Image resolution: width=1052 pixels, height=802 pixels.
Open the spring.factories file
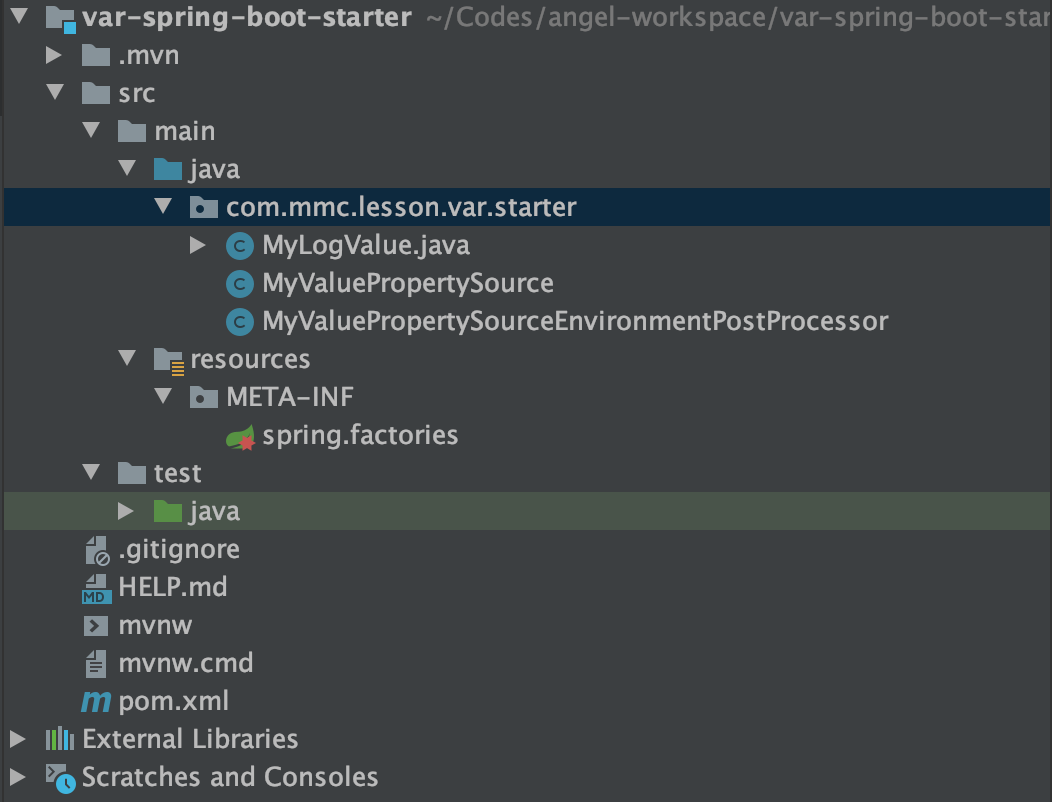(360, 436)
